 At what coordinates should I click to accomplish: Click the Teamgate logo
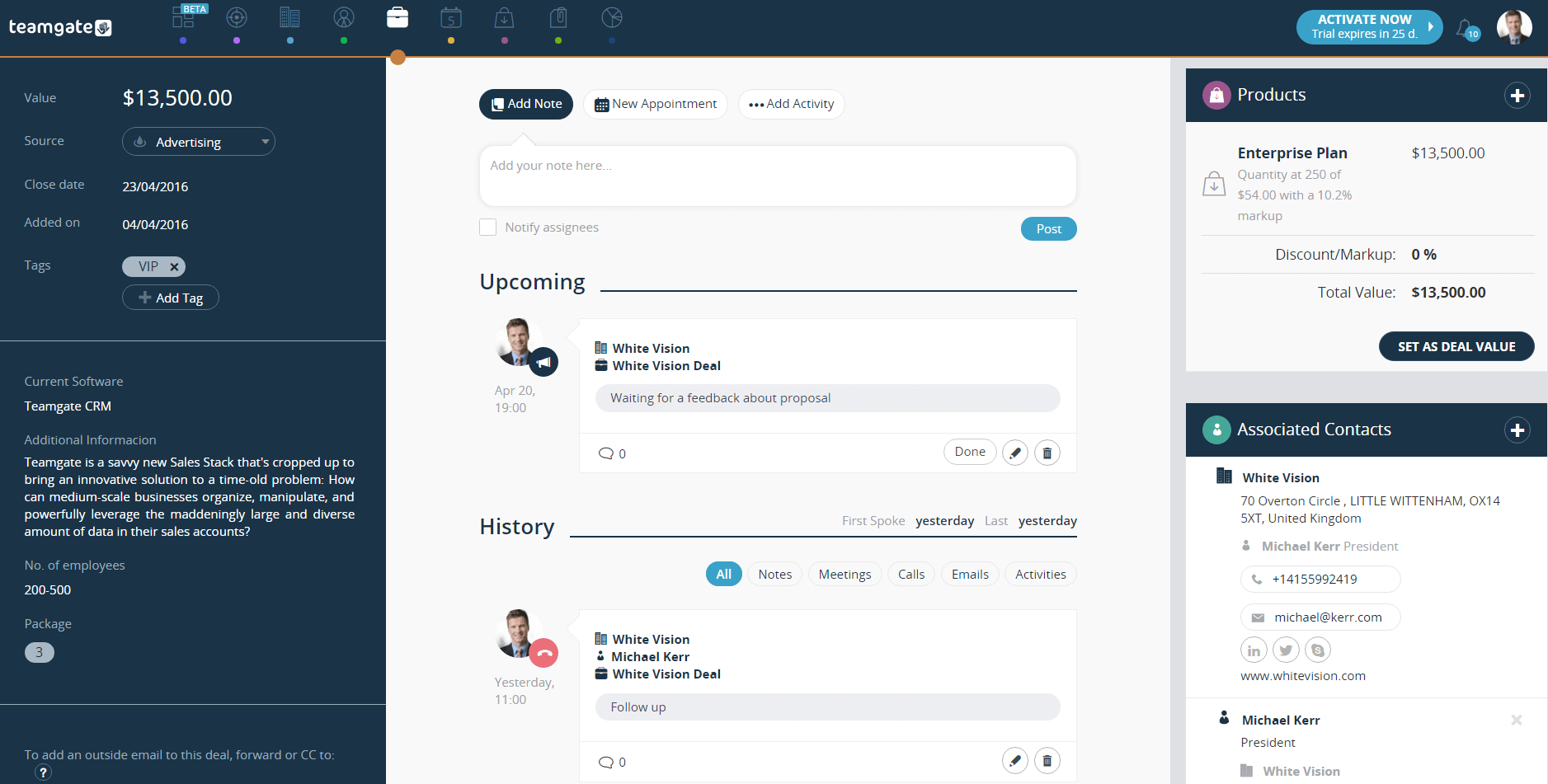click(60, 27)
